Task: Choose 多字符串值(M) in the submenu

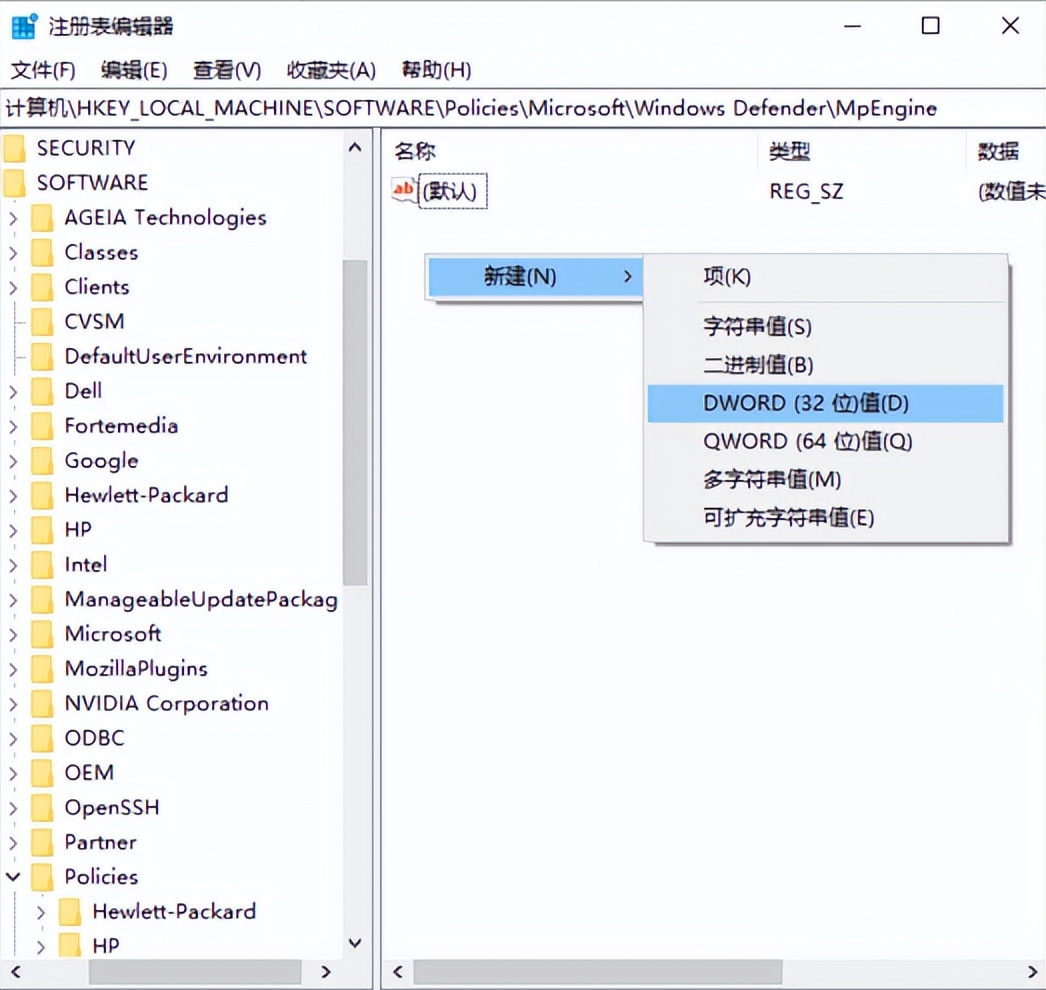Action: click(x=825, y=479)
